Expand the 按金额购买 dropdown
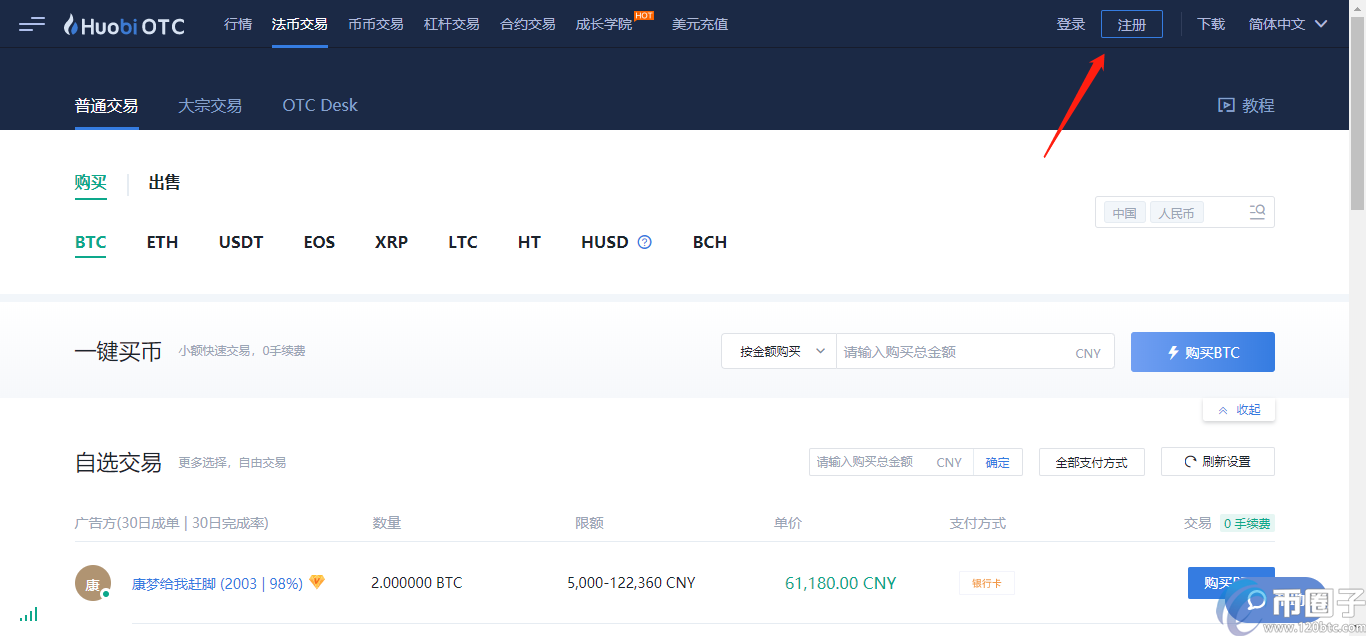1366x636 pixels. pos(779,352)
